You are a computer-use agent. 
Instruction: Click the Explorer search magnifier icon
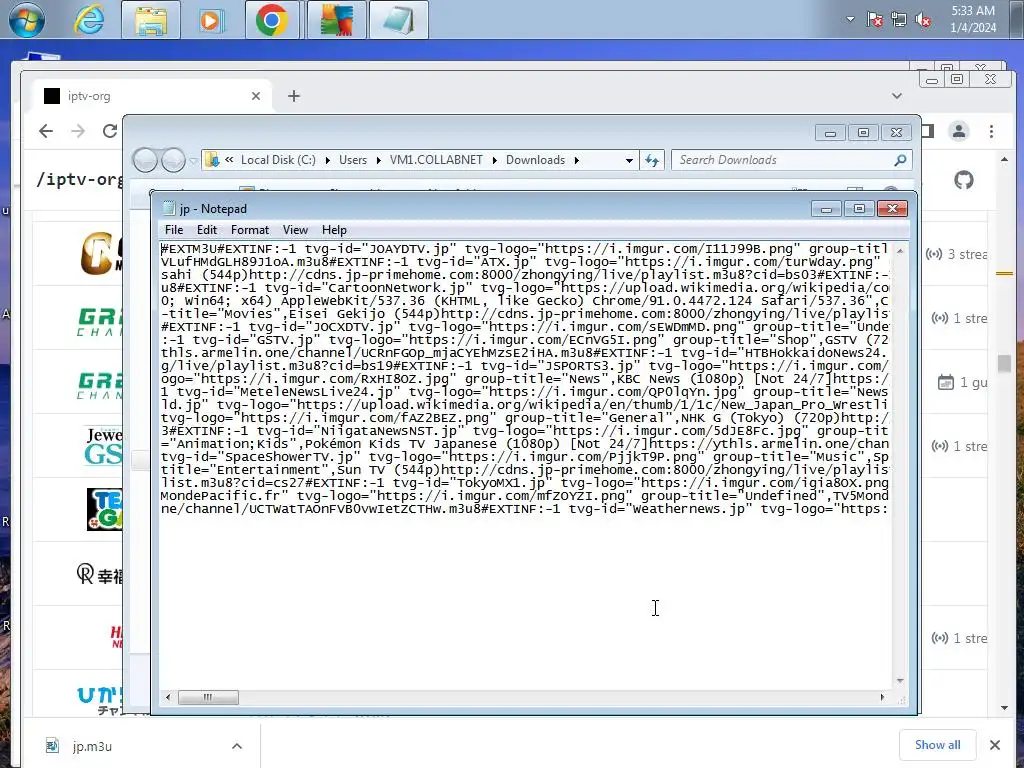[x=901, y=160]
